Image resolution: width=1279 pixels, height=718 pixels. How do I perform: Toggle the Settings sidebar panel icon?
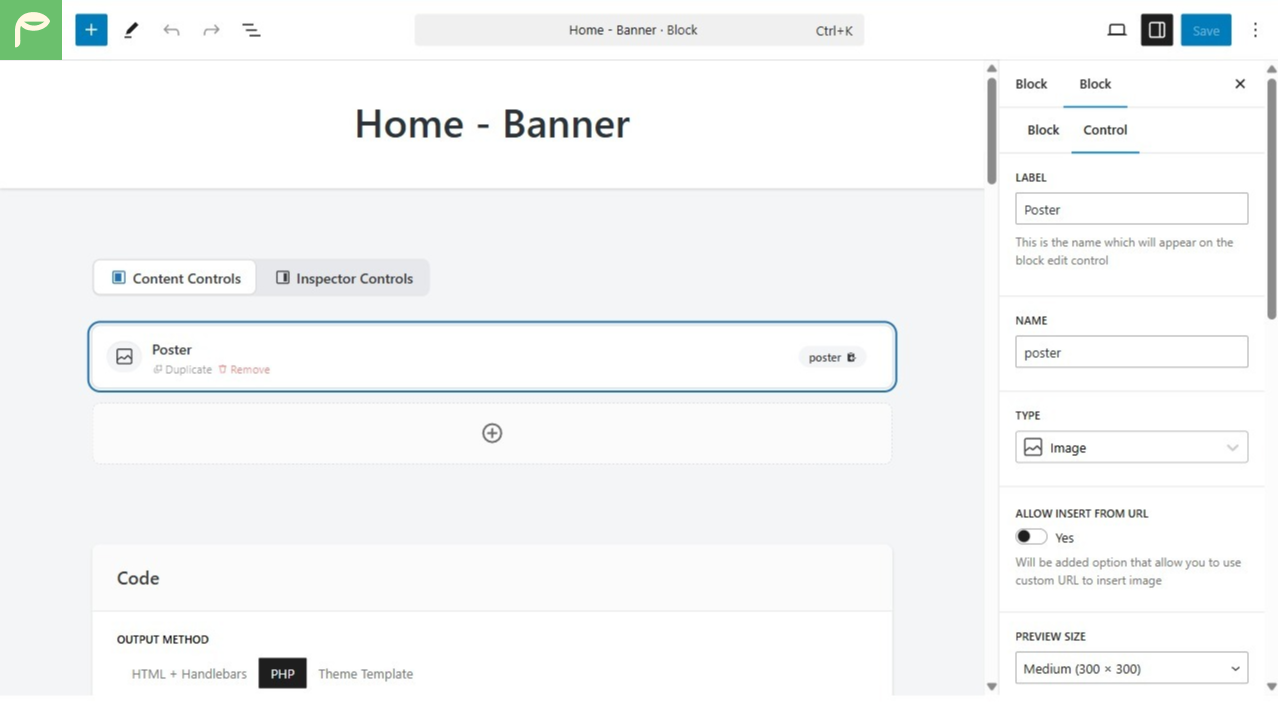click(x=1157, y=30)
